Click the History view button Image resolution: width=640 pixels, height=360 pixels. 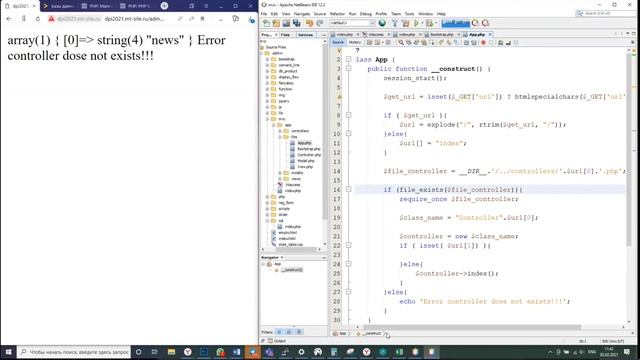pyautogui.click(x=355, y=42)
